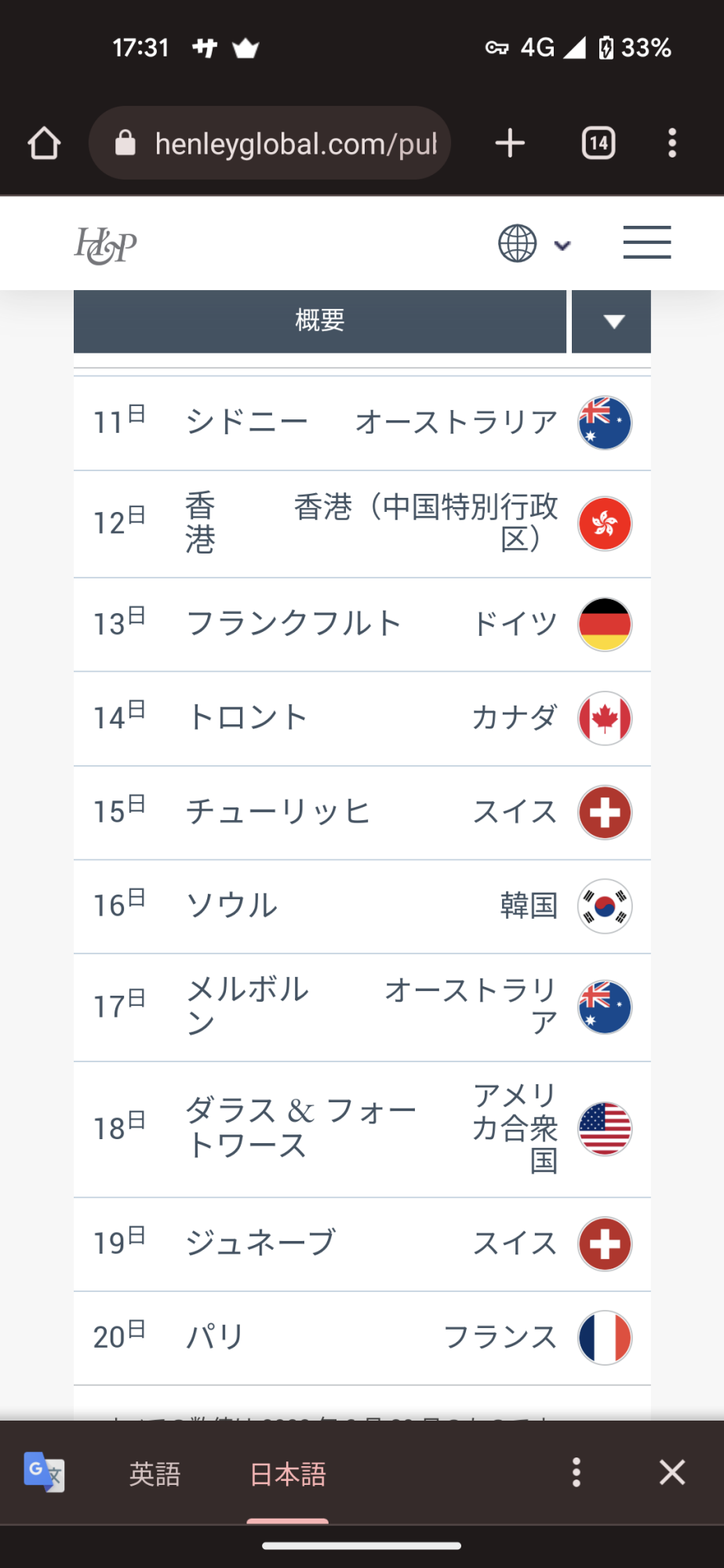Switch to 日本語 translation tab
The height and width of the screenshot is (1568, 724).
tap(288, 1474)
